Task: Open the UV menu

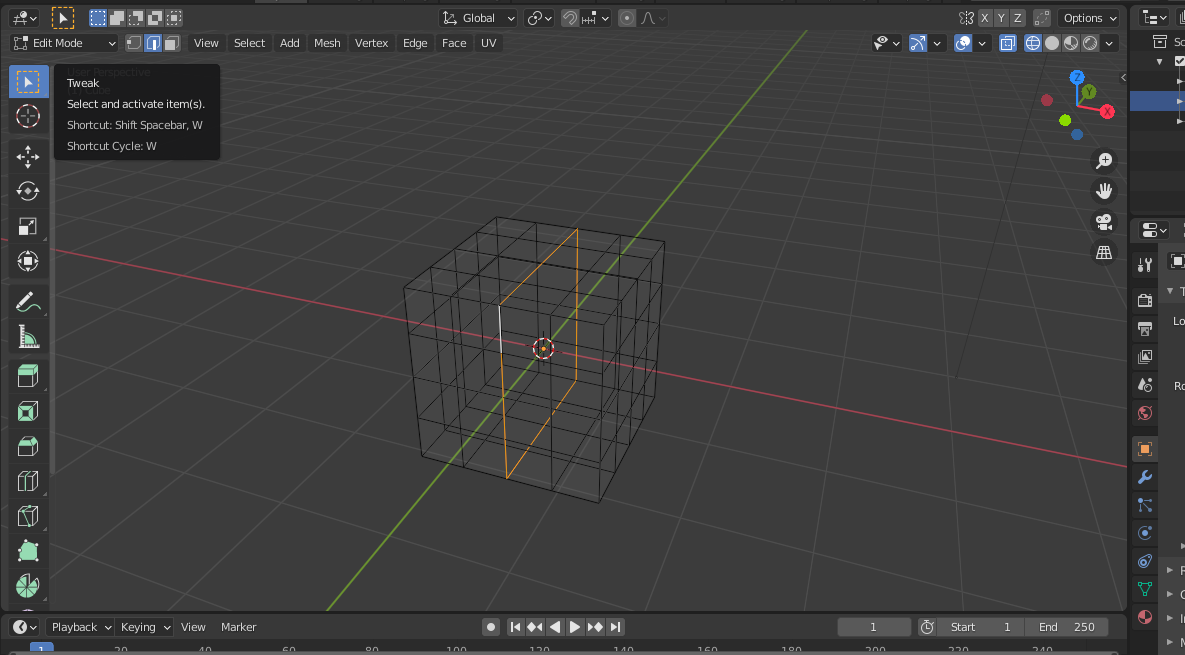Action: [488, 43]
